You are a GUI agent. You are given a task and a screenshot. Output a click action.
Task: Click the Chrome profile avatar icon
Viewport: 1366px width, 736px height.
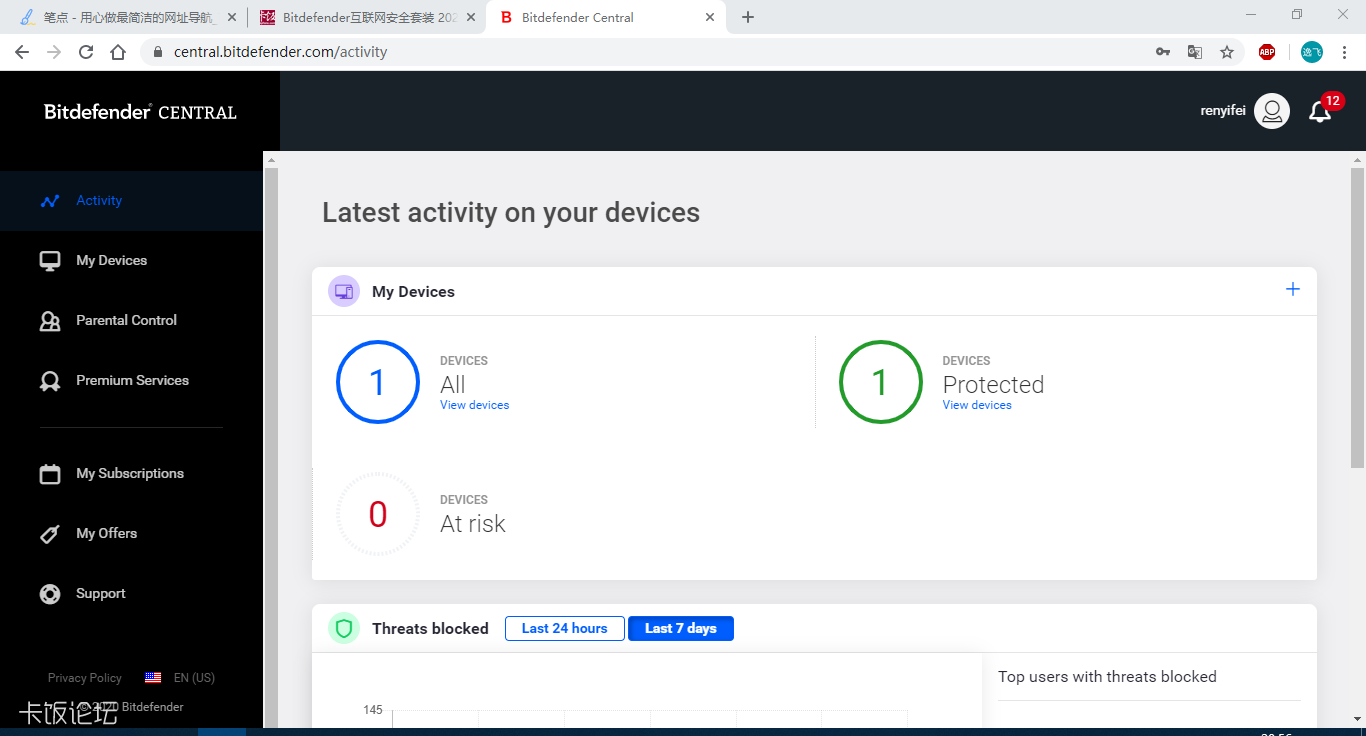click(1312, 52)
